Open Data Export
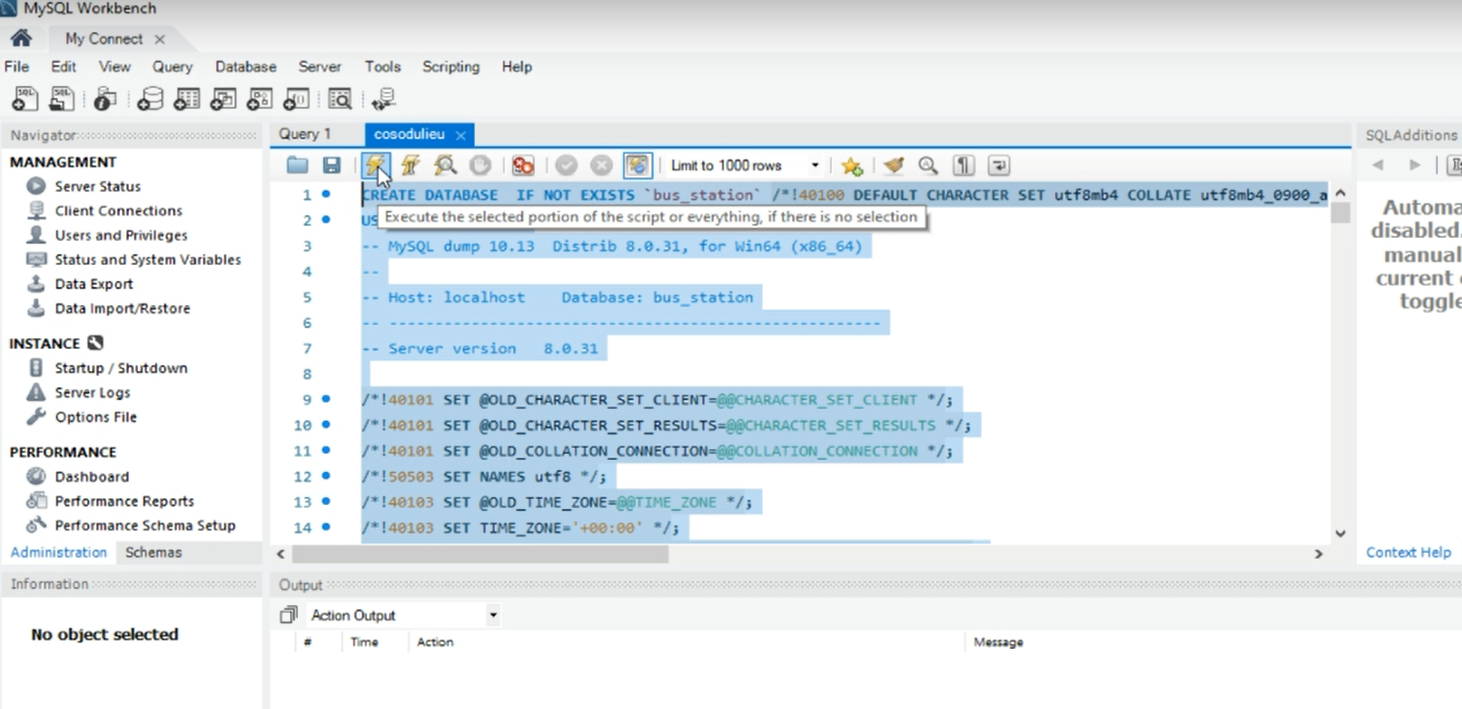The height and width of the screenshot is (709, 1462). click(94, 284)
